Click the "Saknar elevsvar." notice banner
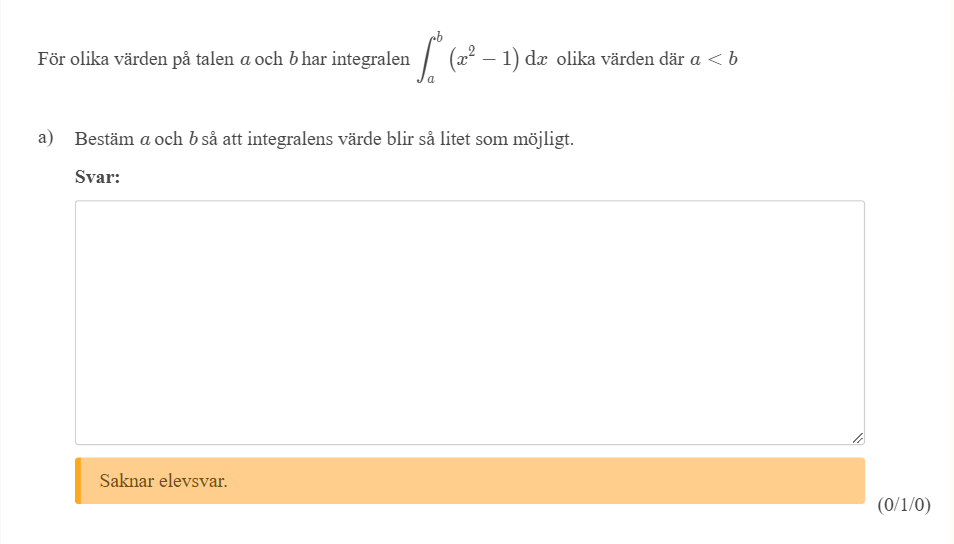Image resolution: width=954 pixels, height=544 pixels. click(469, 481)
